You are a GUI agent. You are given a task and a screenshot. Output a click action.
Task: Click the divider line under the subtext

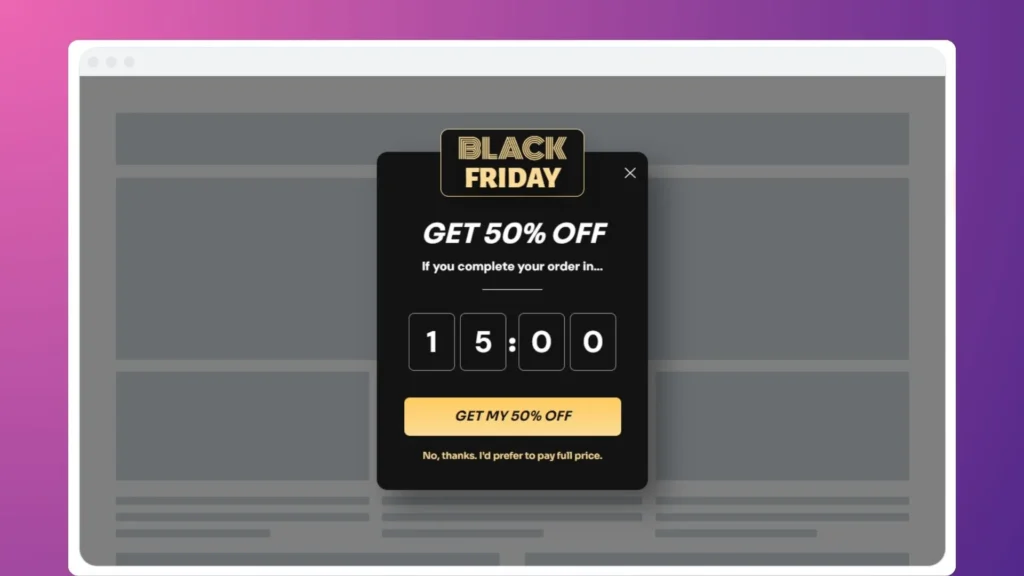click(x=511, y=291)
